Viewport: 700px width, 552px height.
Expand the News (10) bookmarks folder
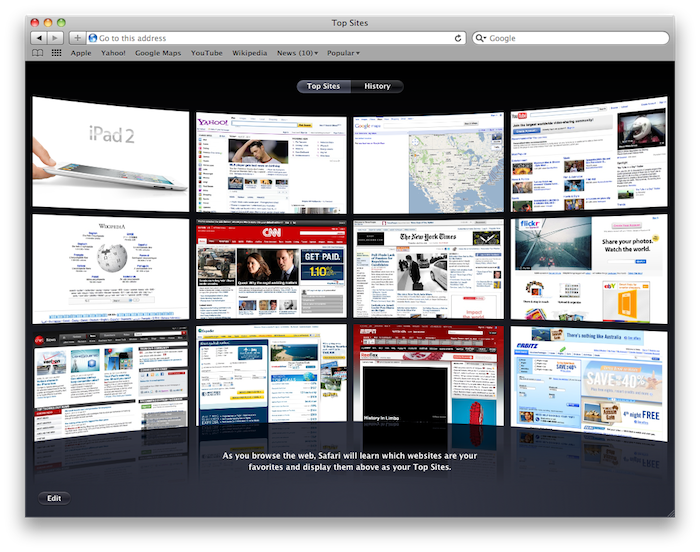point(297,53)
